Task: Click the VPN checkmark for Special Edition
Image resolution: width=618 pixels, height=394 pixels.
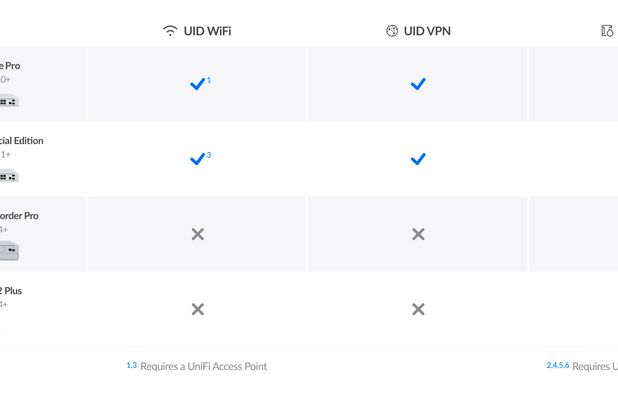Action: click(418, 159)
